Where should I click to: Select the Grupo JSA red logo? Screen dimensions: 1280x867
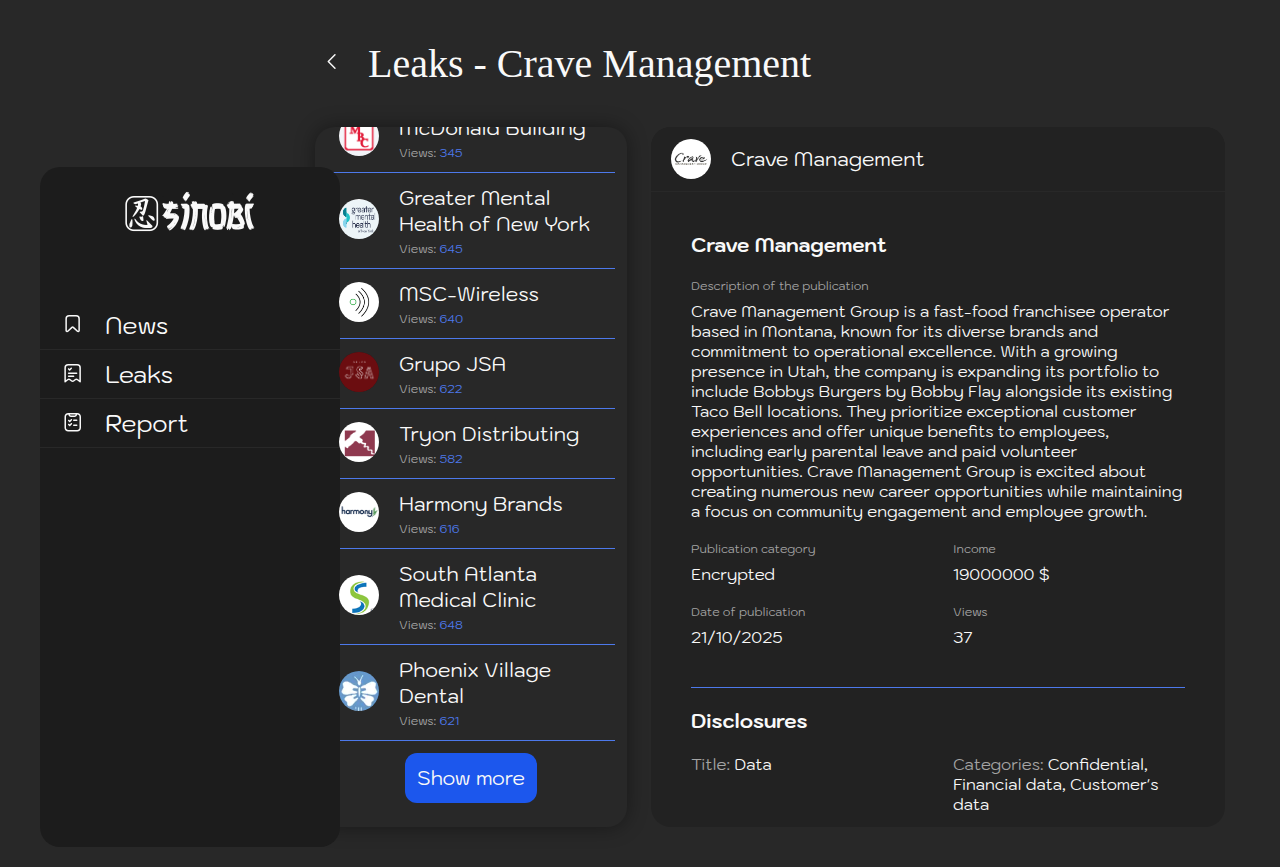[x=359, y=372]
